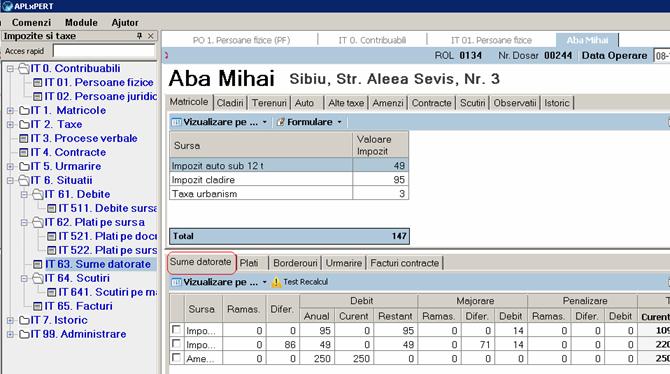The image size is (670, 374).
Task: Open the Formulare dropdown arrow
Action: point(339,122)
